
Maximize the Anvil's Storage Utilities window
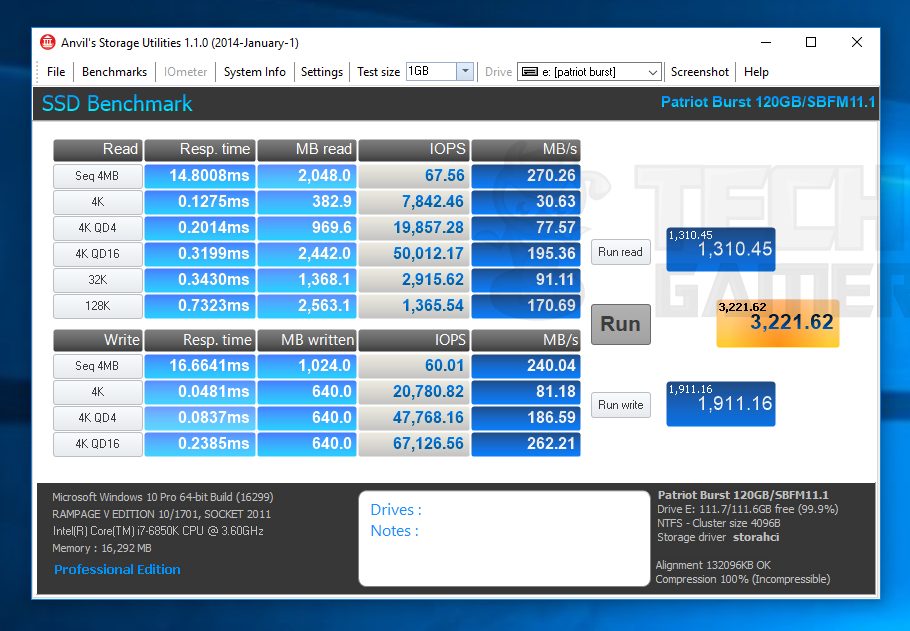click(811, 42)
